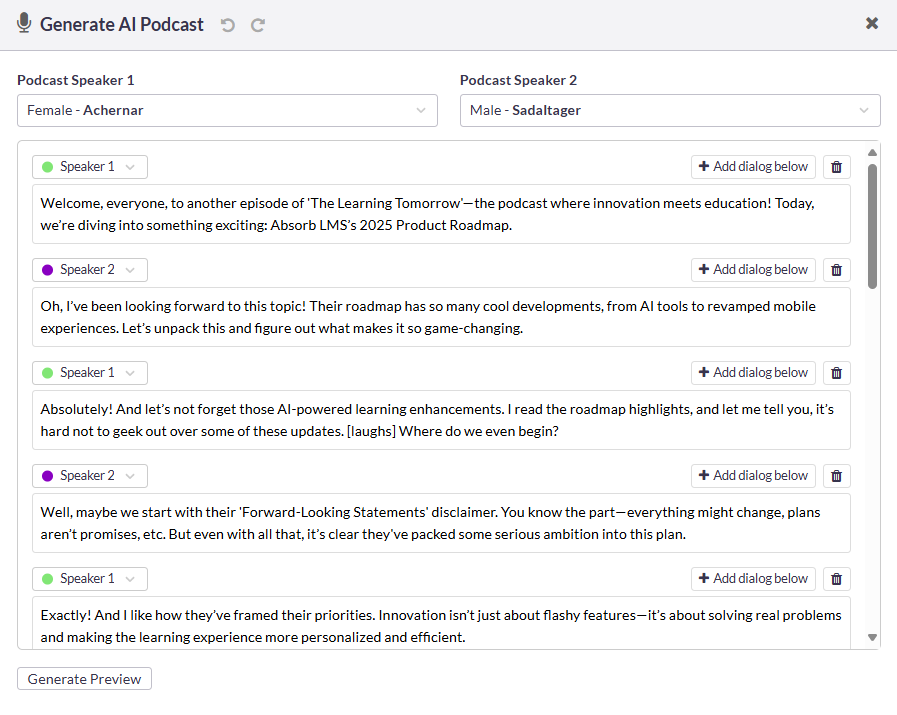Delete the last visible dialog entry

[836, 578]
